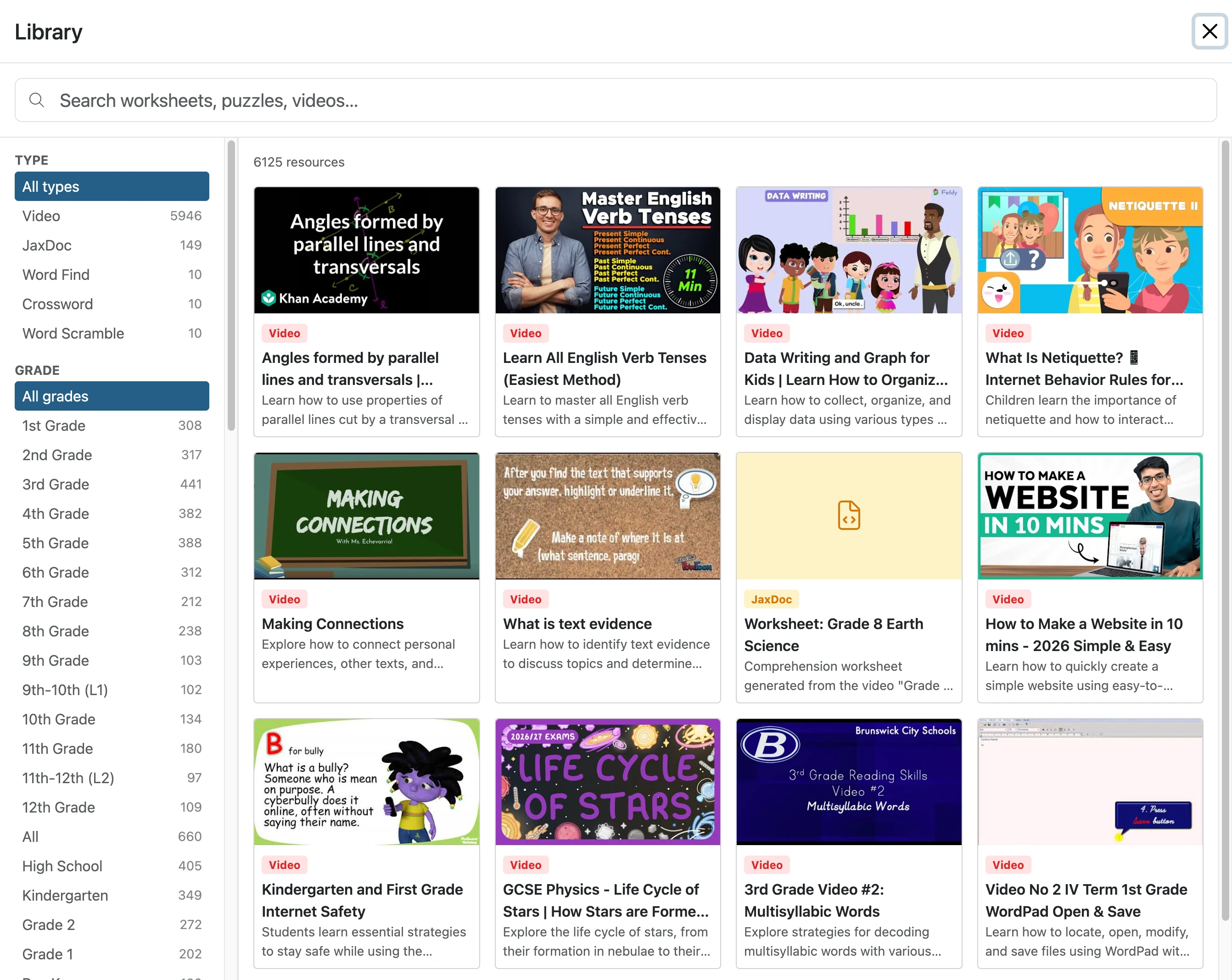1232x980 pixels.
Task: Click the JaxDoc badge on the worksheet card
Action: [771, 599]
